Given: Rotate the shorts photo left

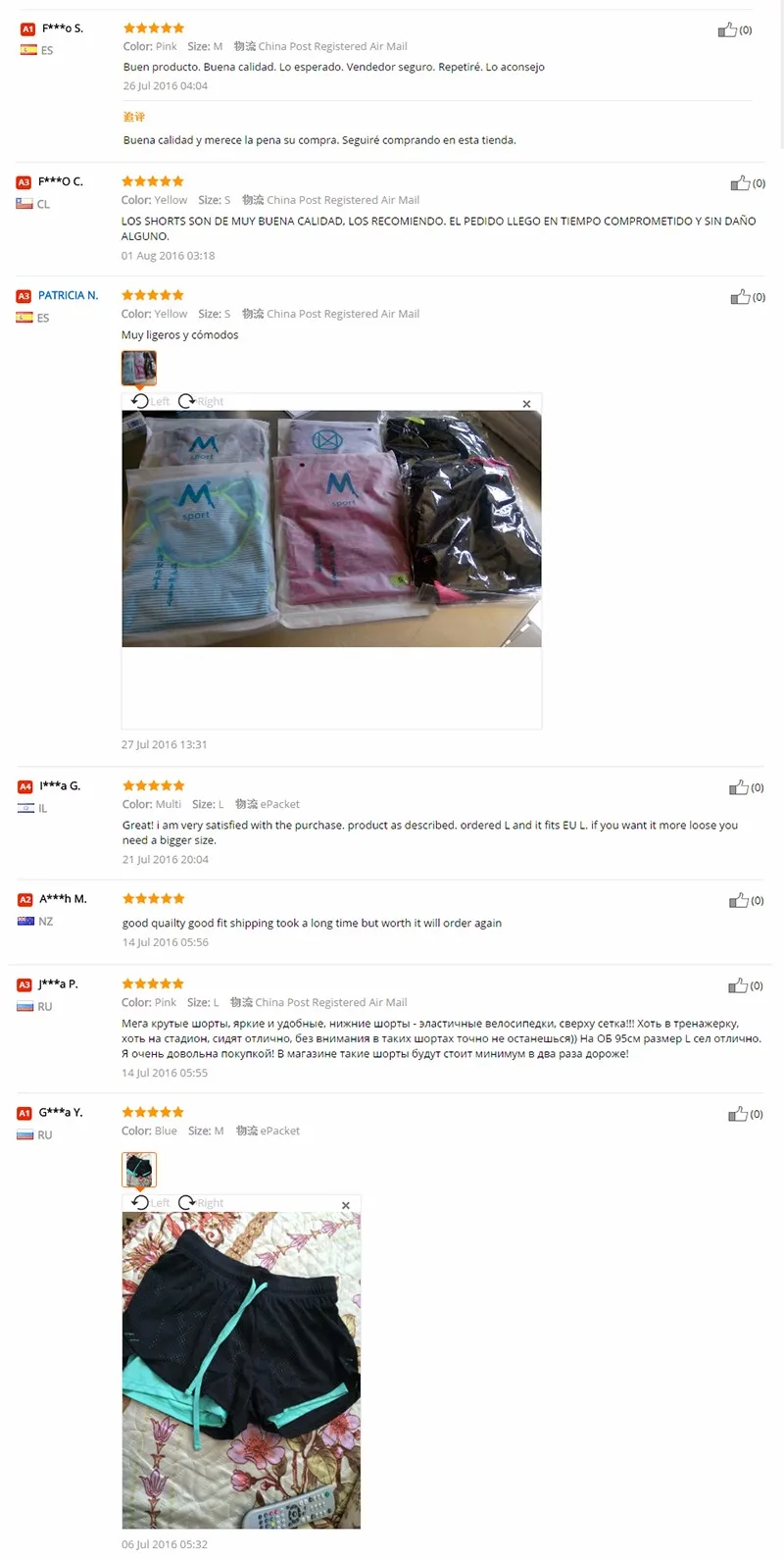Looking at the screenshot, I should point(151,1202).
